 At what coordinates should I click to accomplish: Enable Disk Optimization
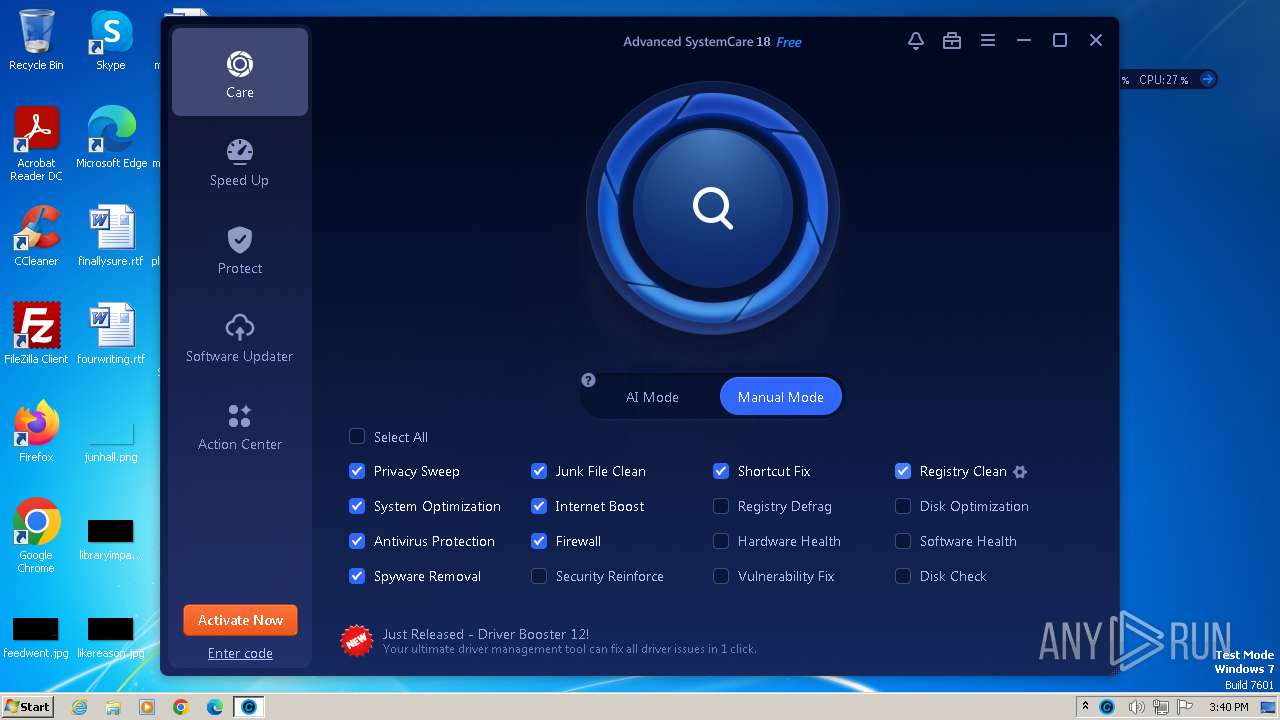(903, 506)
